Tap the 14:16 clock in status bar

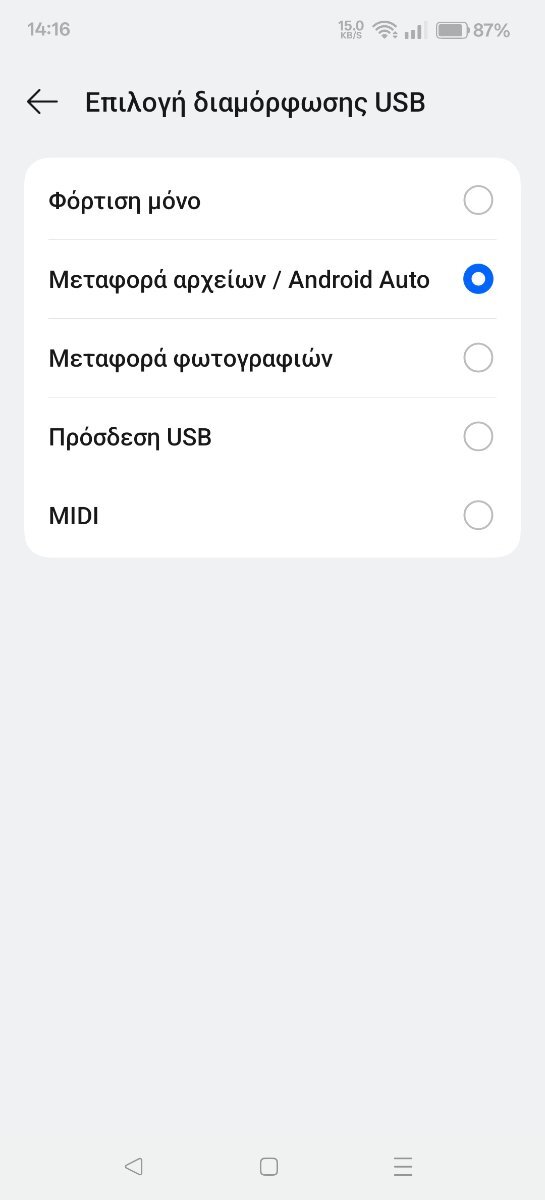pyautogui.click(x=48, y=30)
